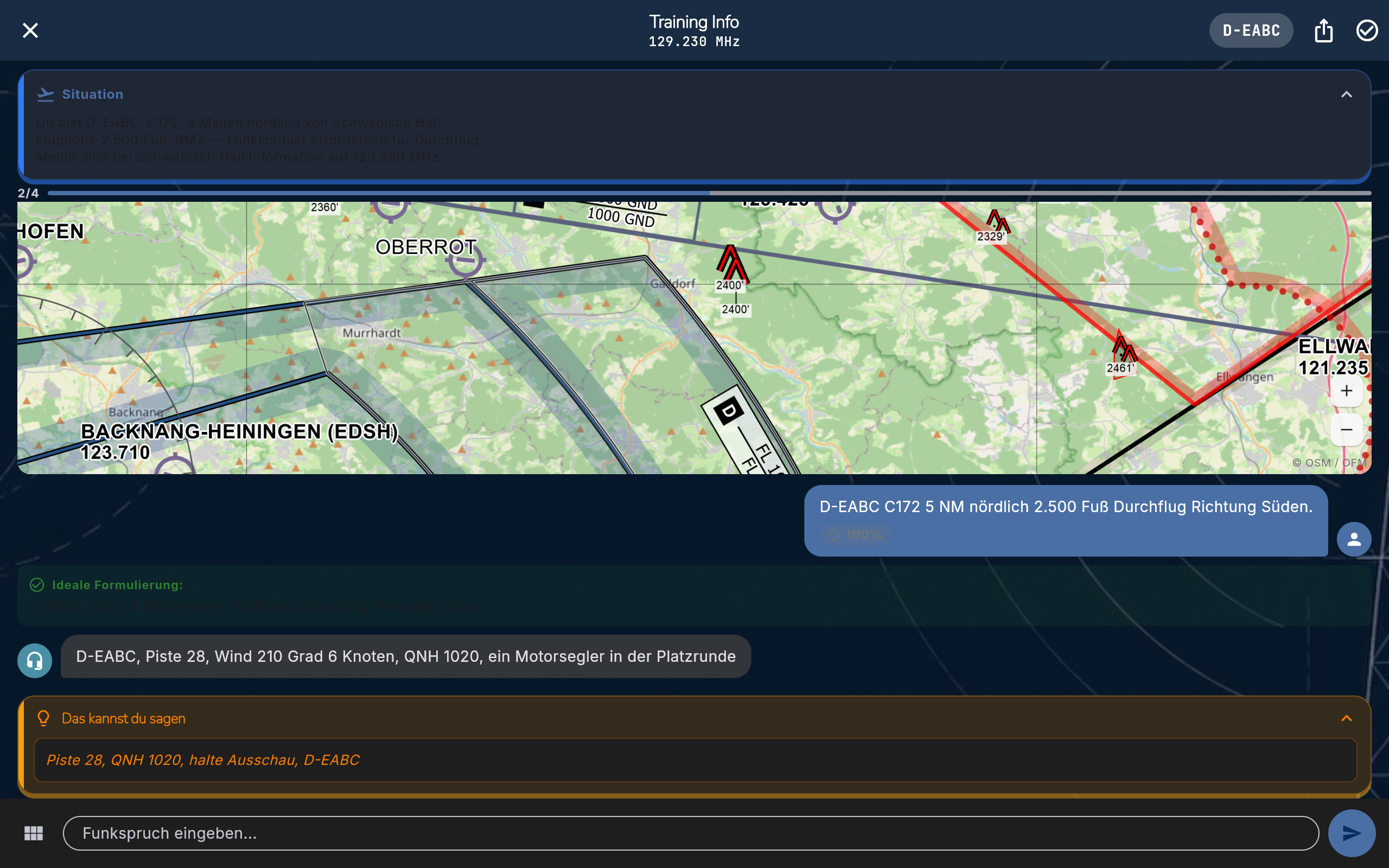This screenshot has width=1389, height=868.
Task: Select the D-EABC callsign chip
Action: [1251, 30]
